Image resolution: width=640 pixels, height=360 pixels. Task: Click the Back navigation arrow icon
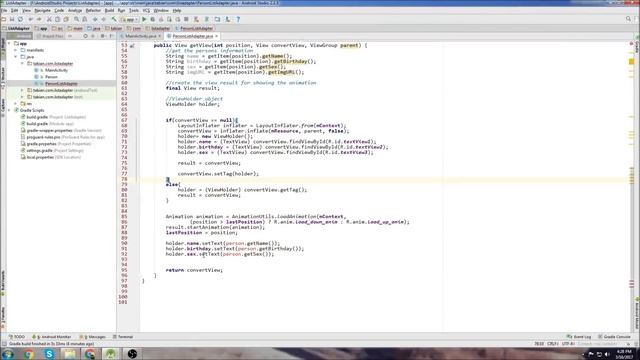coord(95,19)
